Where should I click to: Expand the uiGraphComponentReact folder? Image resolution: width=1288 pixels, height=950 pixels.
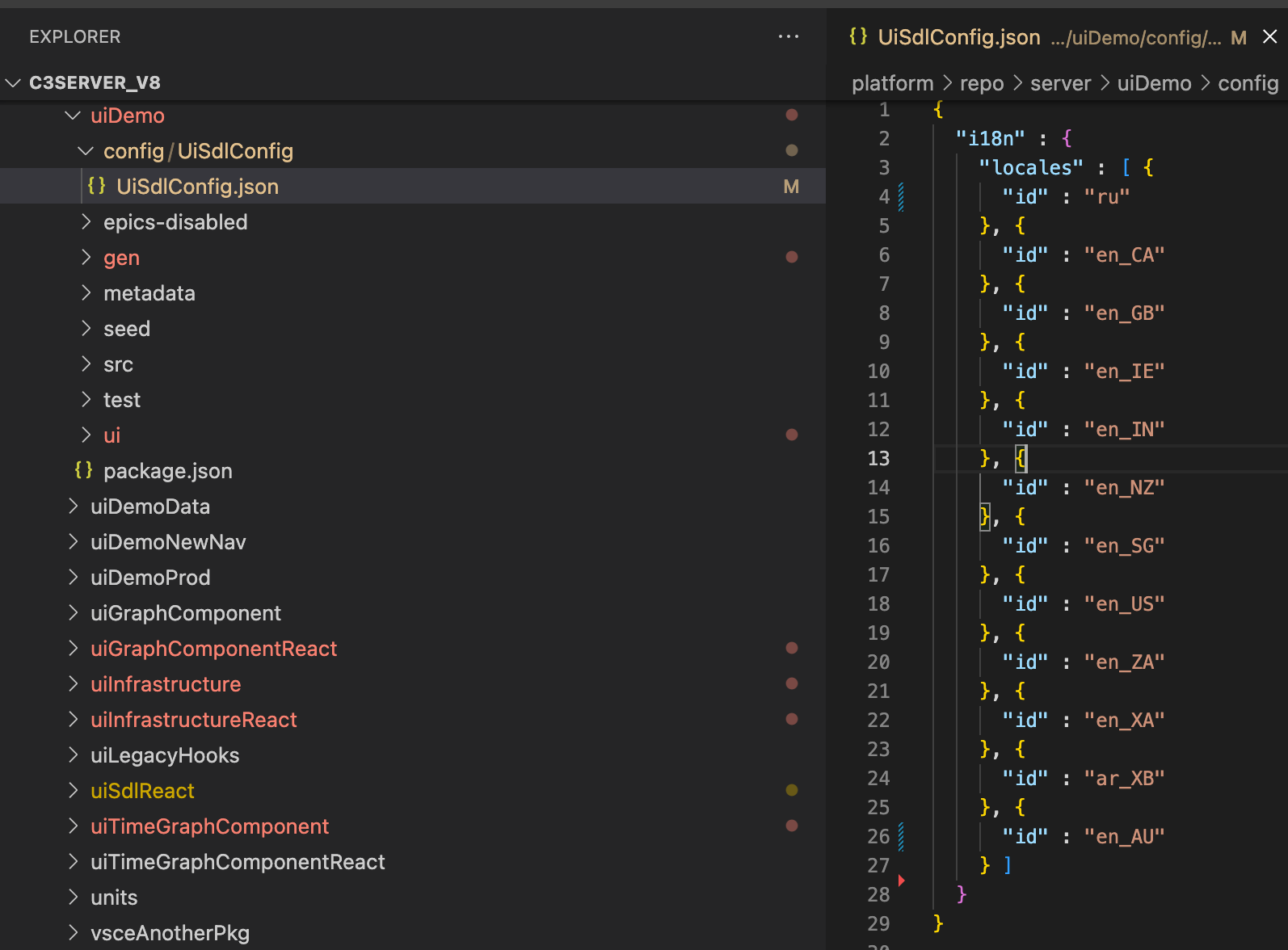click(x=74, y=649)
